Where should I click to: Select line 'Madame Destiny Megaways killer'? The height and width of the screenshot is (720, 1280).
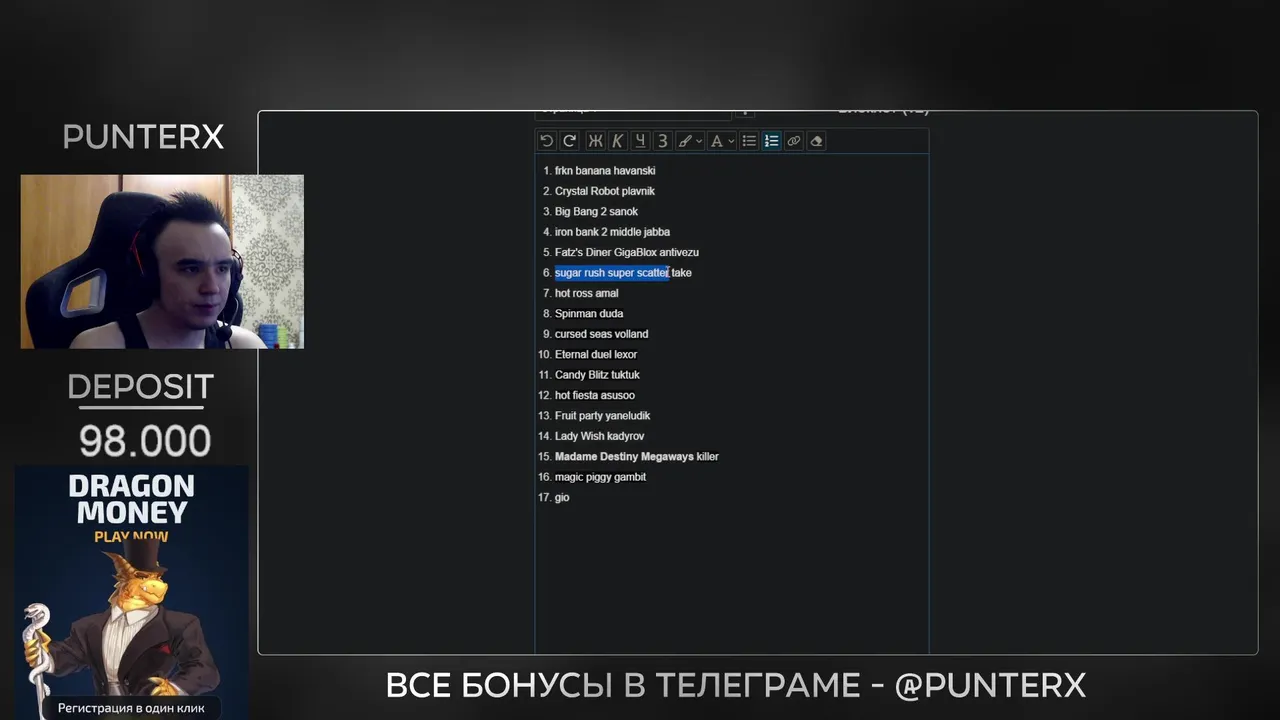(637, 457)
